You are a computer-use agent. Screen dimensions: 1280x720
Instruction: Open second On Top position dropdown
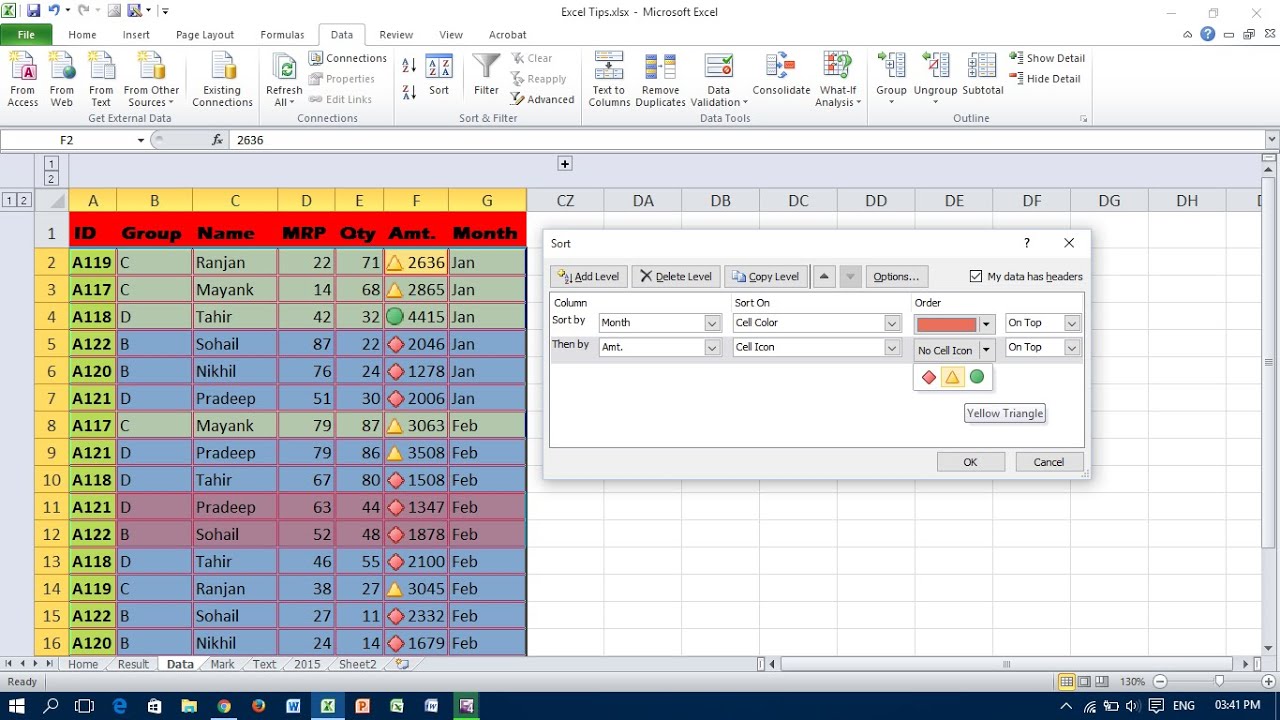pos(1072,347)
